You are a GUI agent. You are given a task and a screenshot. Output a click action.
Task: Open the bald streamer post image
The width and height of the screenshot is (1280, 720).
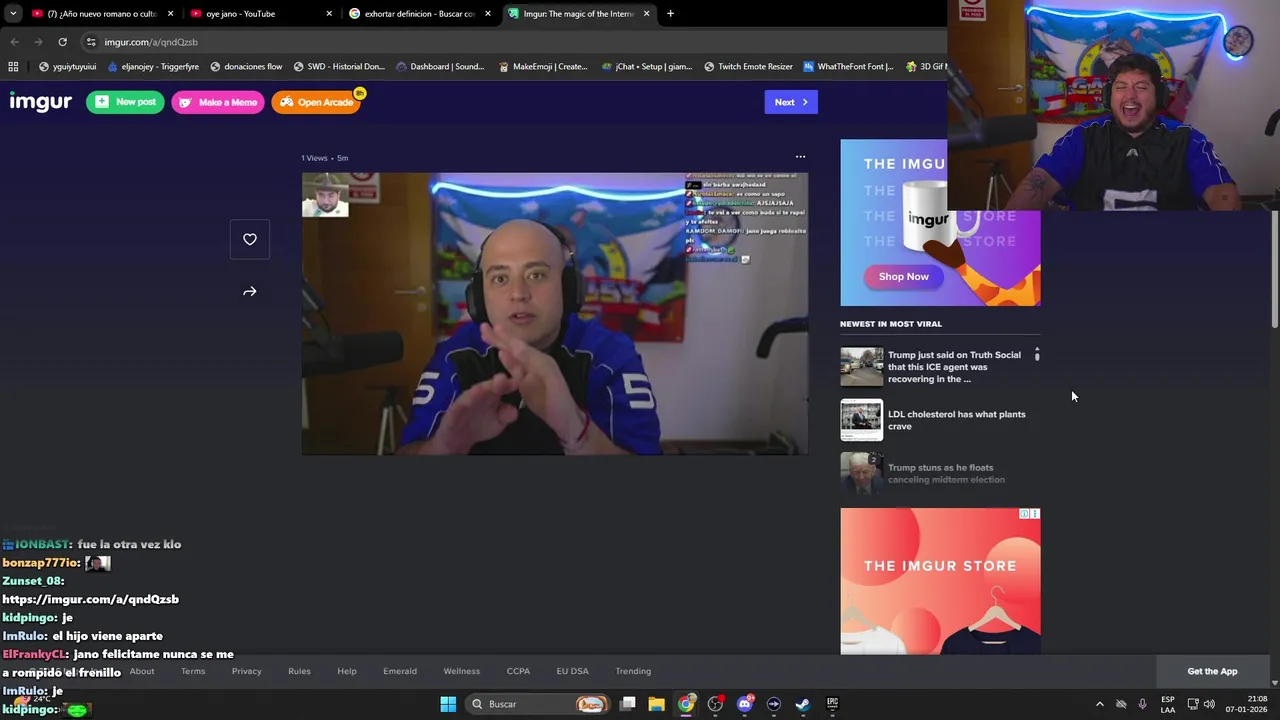click(x=555, y=314)
